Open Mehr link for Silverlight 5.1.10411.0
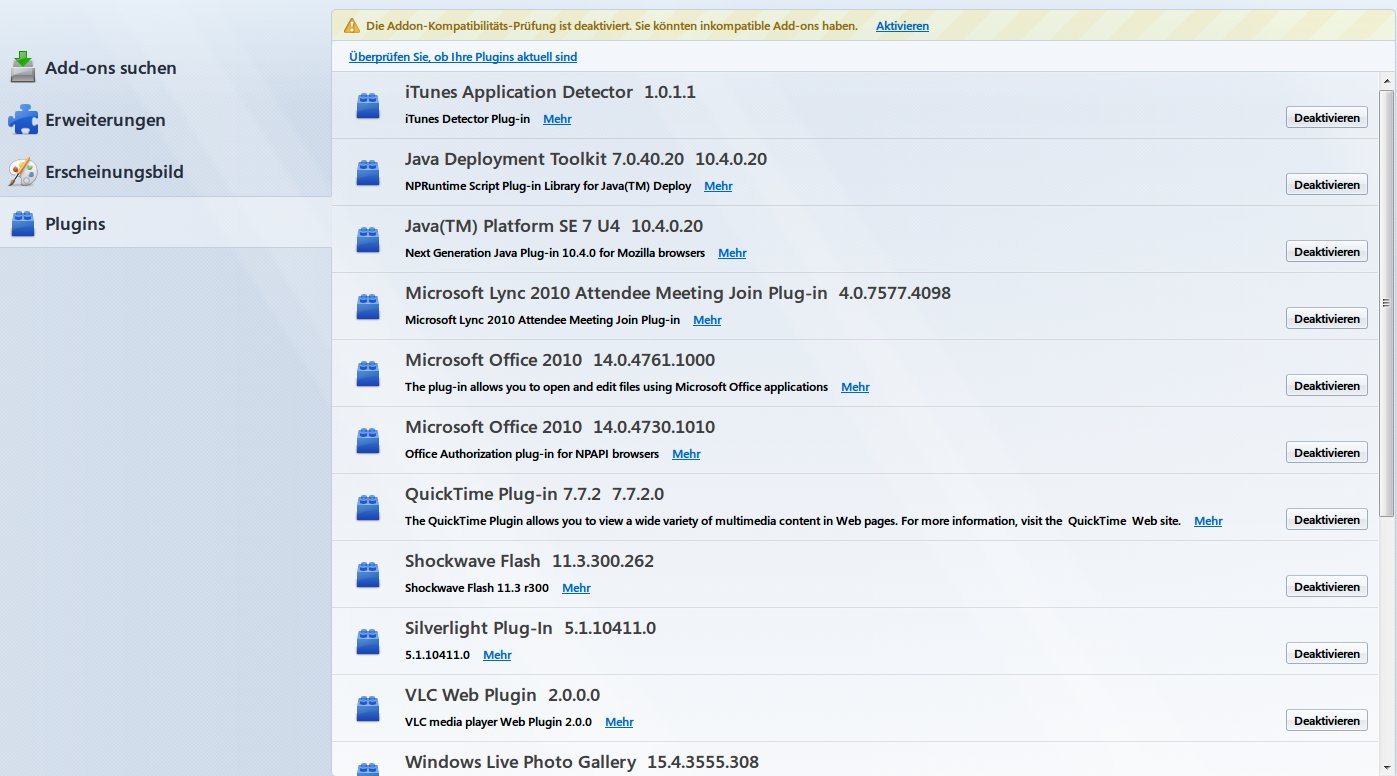This screenshot has height=776, width=1397. (x=497, y=655)
